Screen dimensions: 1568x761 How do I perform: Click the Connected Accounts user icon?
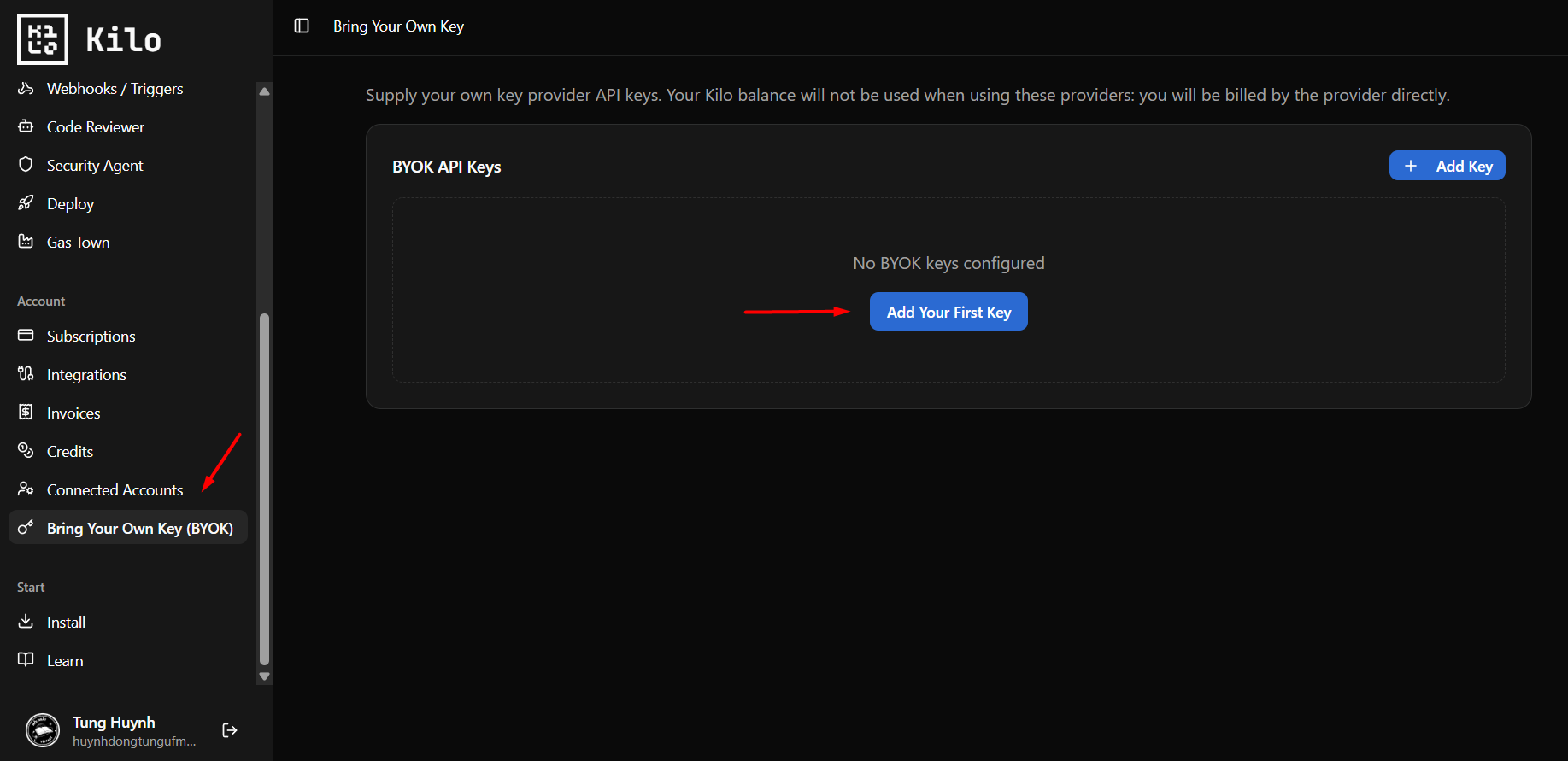coord(26,489)
